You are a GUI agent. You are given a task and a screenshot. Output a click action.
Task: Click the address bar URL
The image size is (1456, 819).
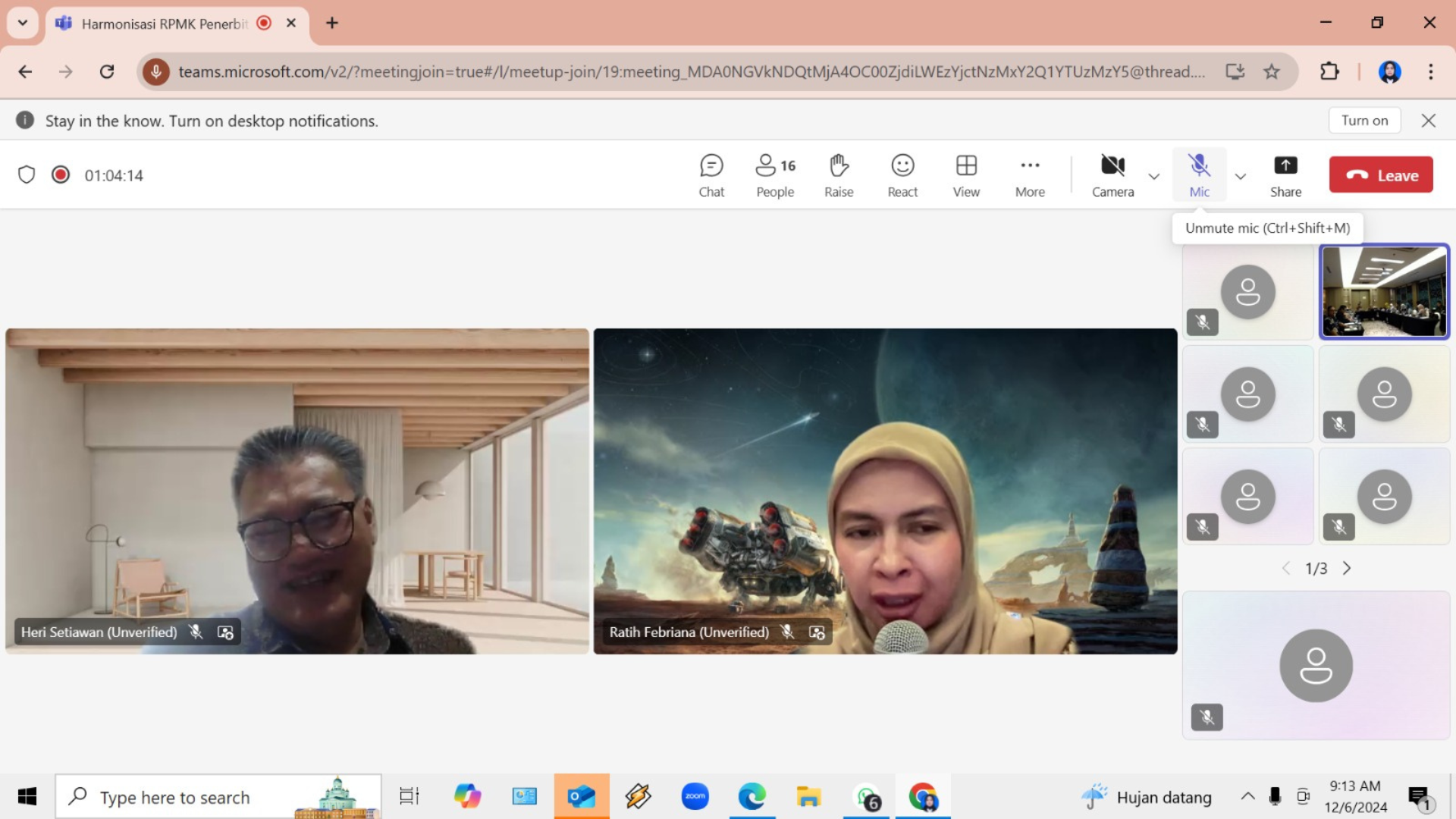coord(692,71)
